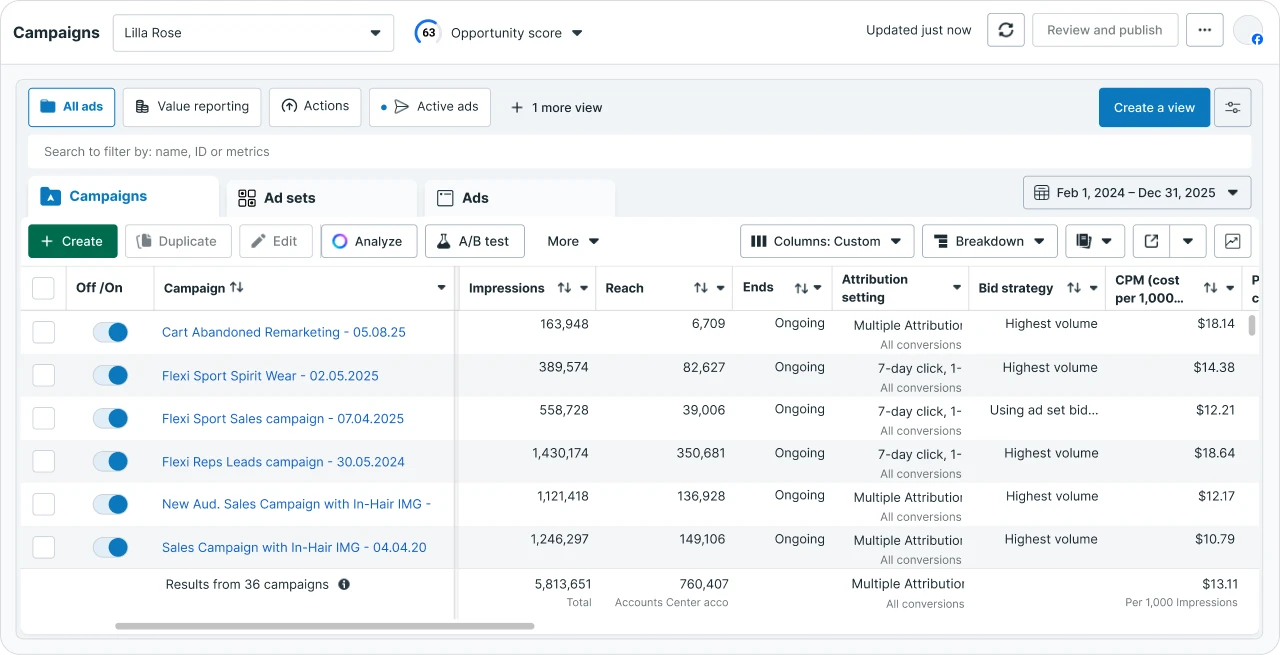Toggle off Cart Abandoned Remarketing campaign

tap(110, 332)
